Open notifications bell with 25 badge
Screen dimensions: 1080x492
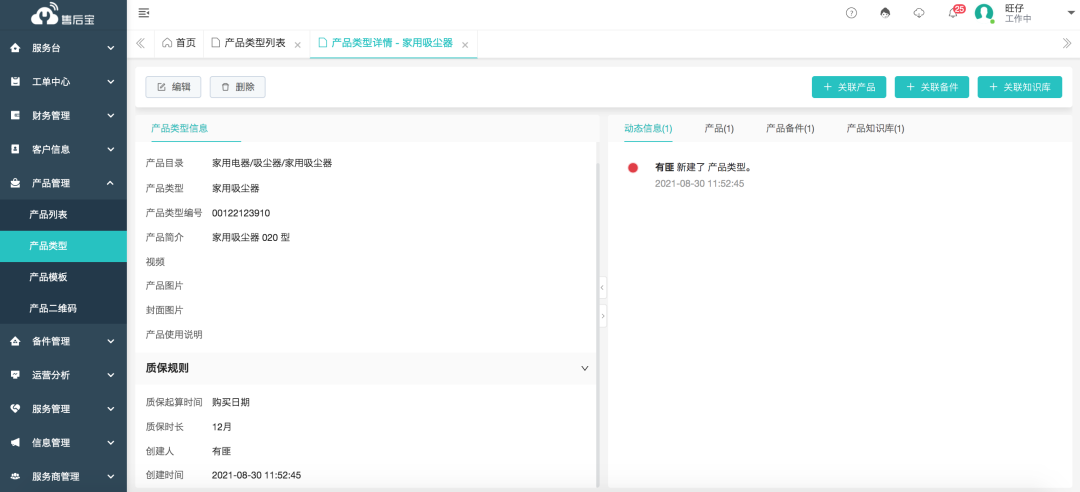click(955, 12)
